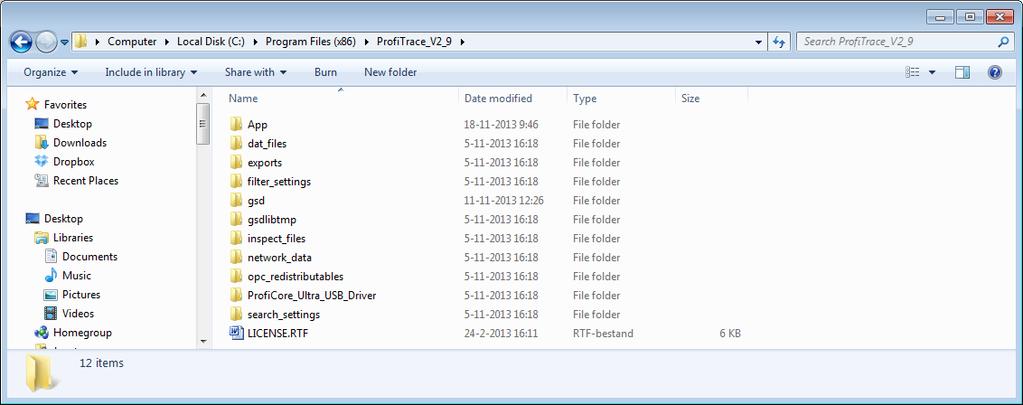Select the dat_files folder icon
The height and width of the screenshot is (405, 1023).
(x=236, y=143)
